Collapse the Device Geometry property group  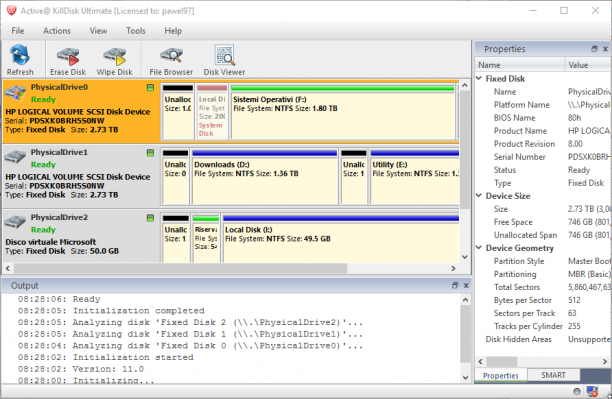pyautogui.click(x=479, y=248)
